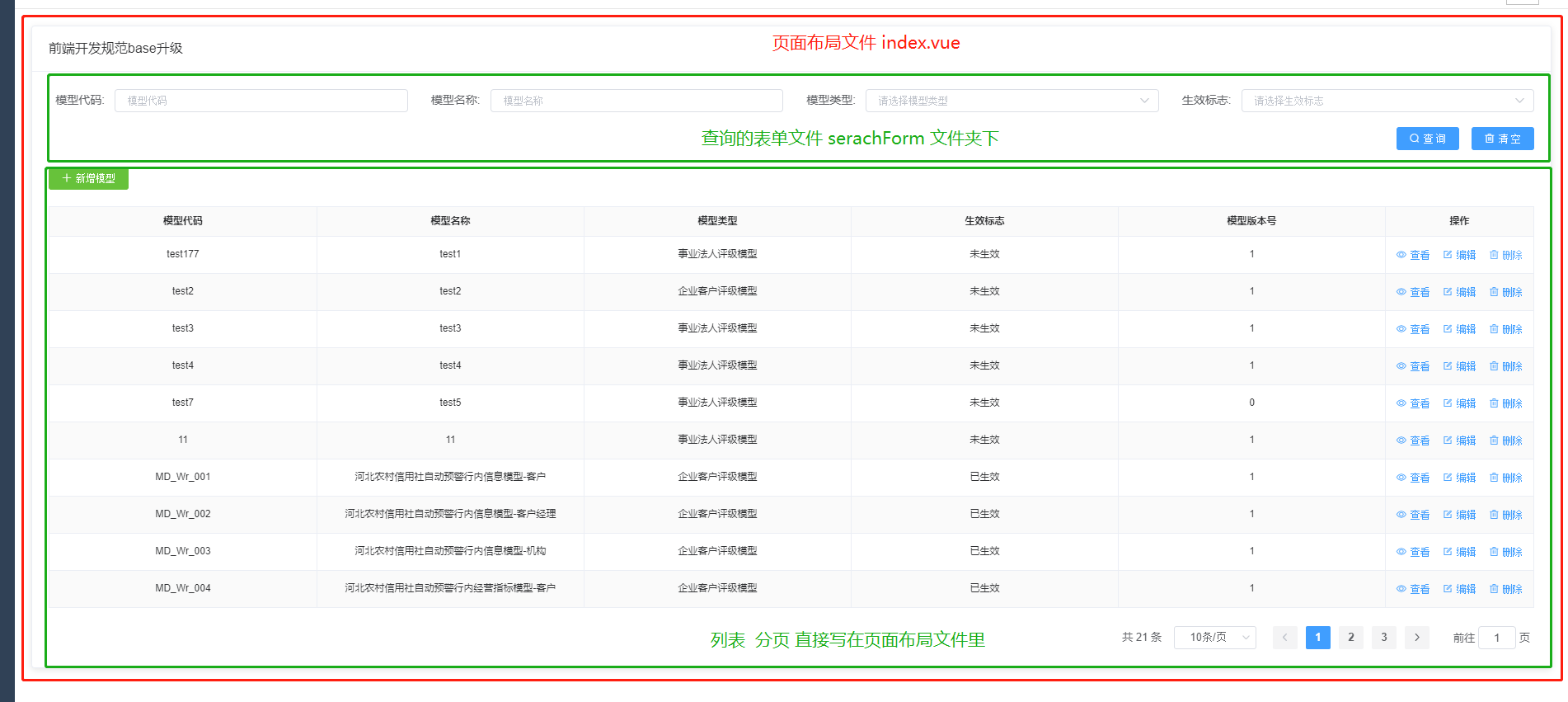Go to page 2 in pagination
Image resolution: width=1568 pixels, height=702 pixels.
(x=1350, y=638)
